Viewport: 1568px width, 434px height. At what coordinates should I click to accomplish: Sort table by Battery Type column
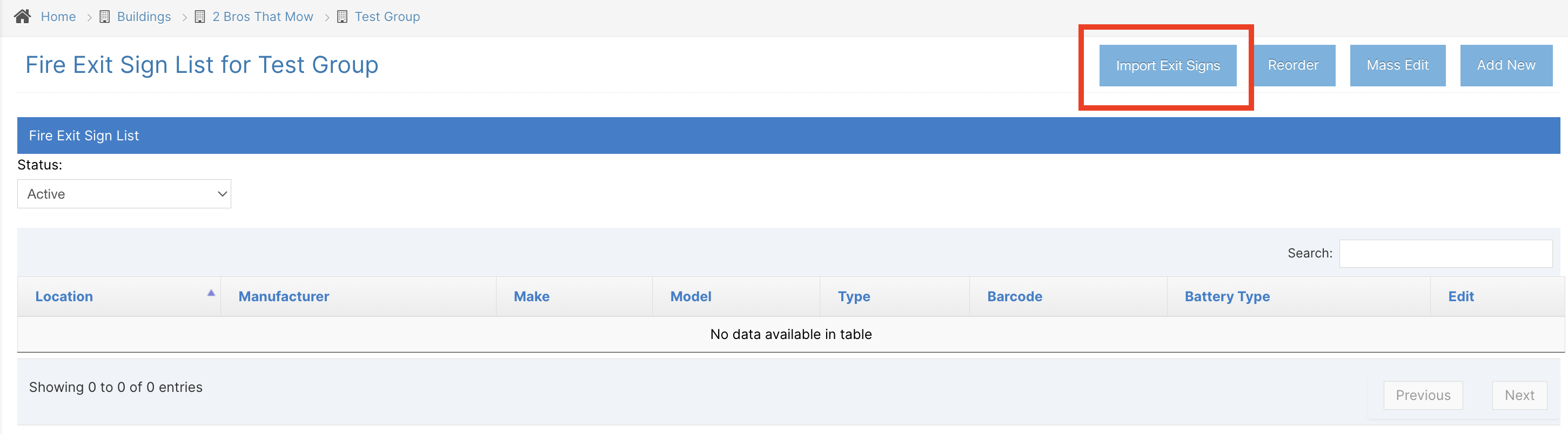[x=1298, y=297]
